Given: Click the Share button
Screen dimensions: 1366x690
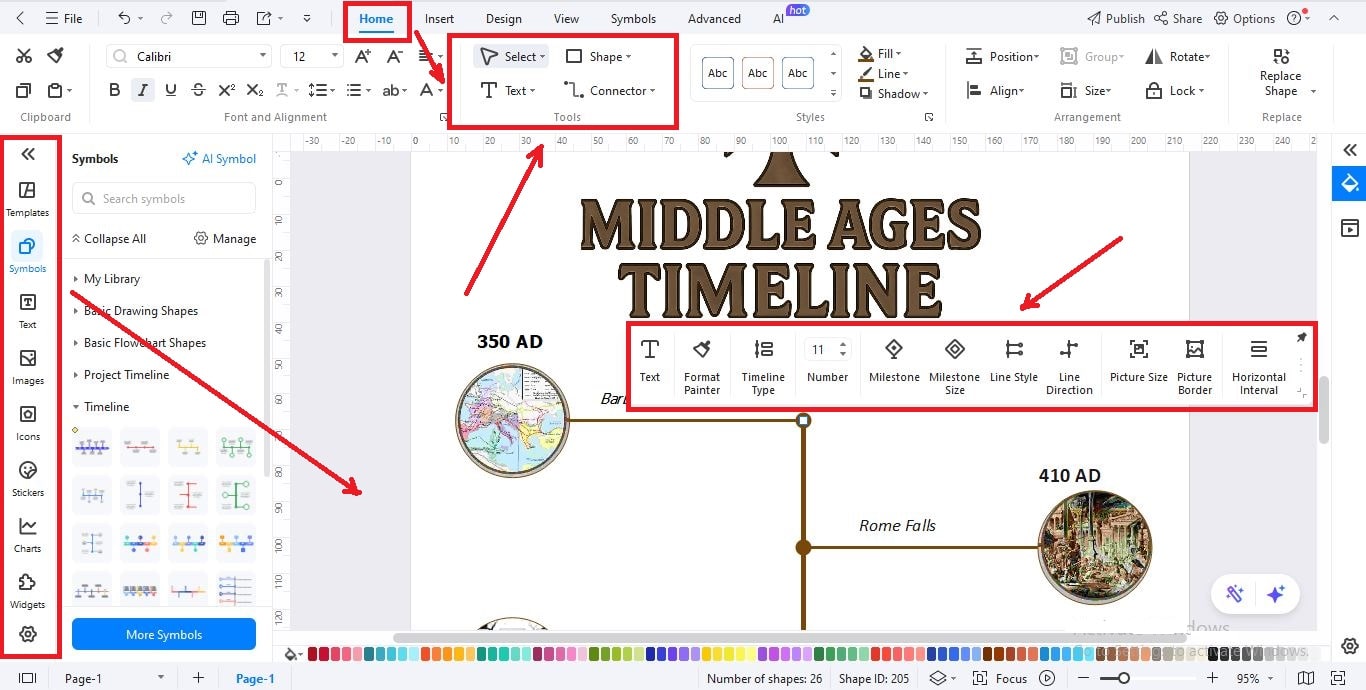Looking at the screenshot, I should (x=1177, y=18).
